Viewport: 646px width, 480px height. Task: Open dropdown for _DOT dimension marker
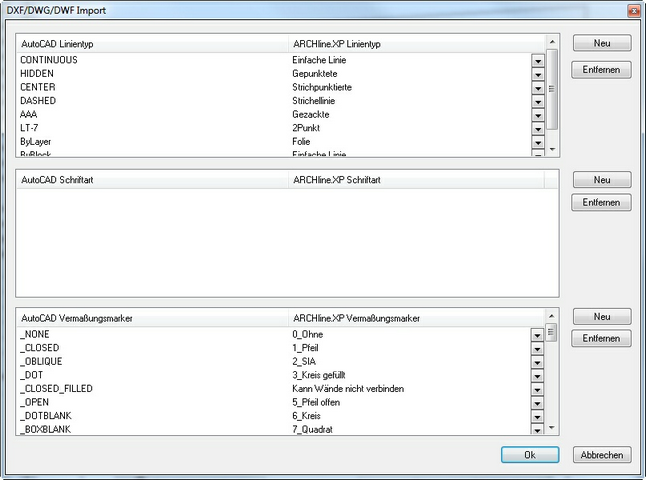coord(537,376)
